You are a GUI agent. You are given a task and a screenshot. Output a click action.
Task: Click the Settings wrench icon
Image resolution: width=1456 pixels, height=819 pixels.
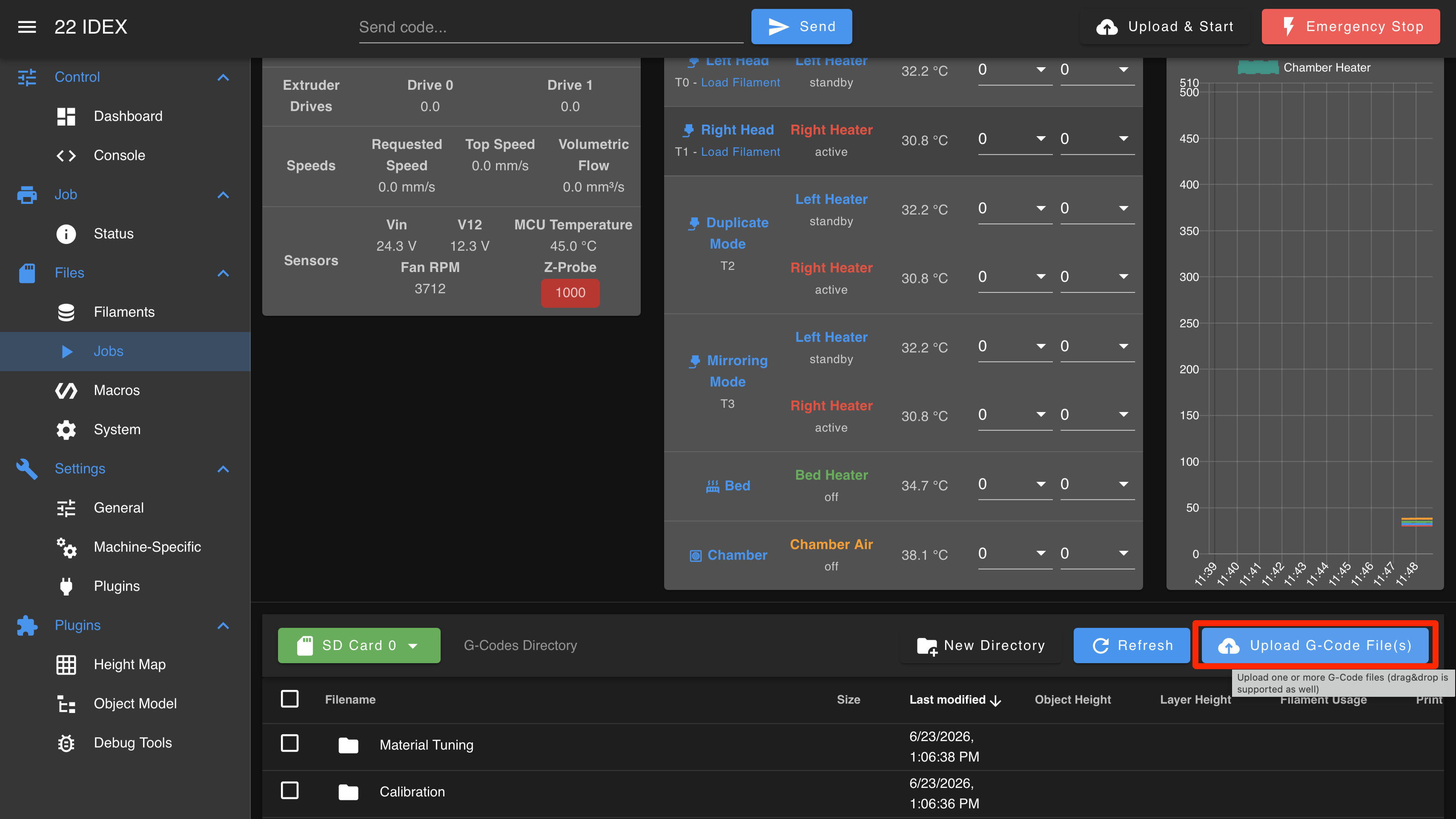click(x=26, y=469)
